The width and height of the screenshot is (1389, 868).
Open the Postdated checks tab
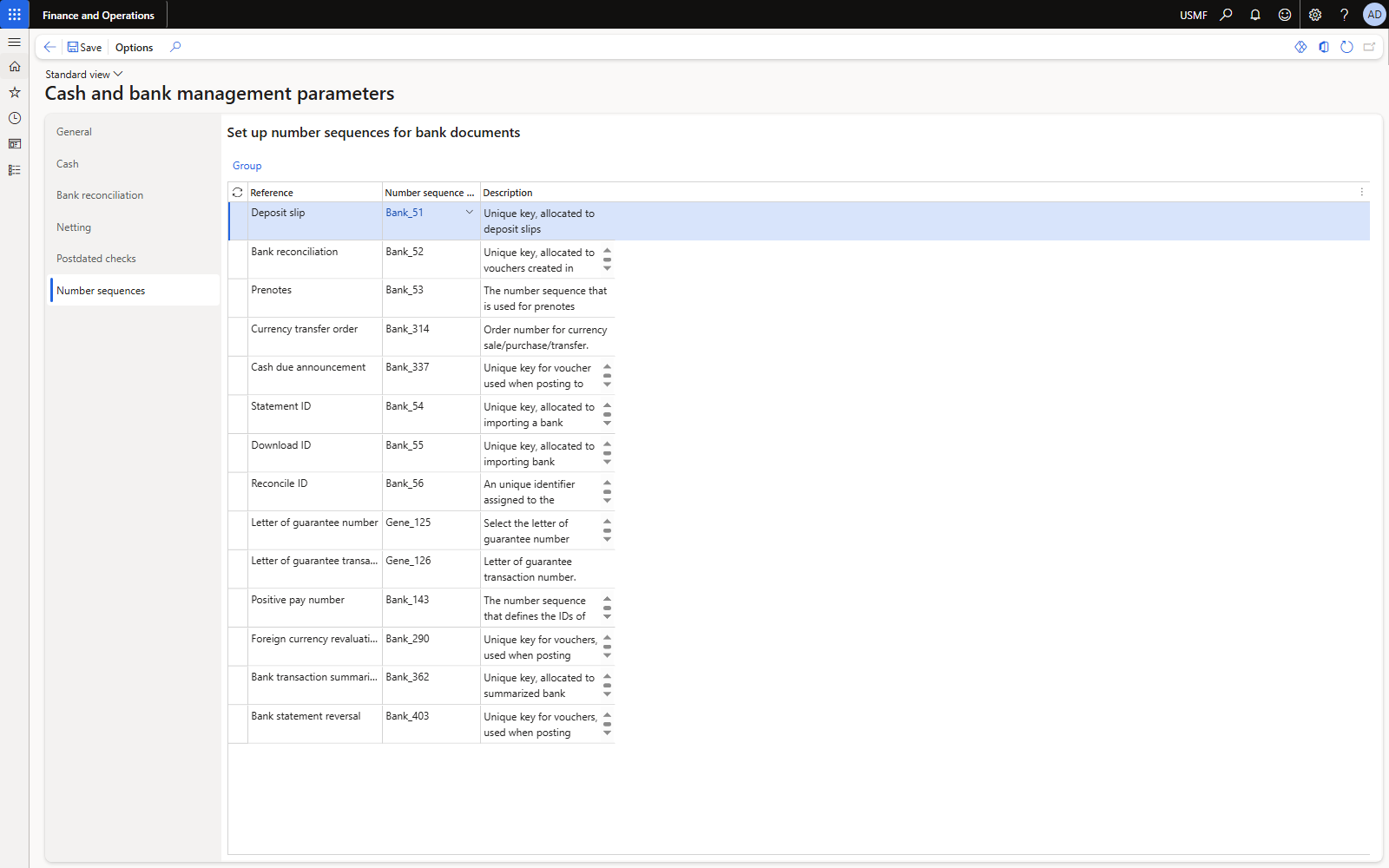point(96,259)
